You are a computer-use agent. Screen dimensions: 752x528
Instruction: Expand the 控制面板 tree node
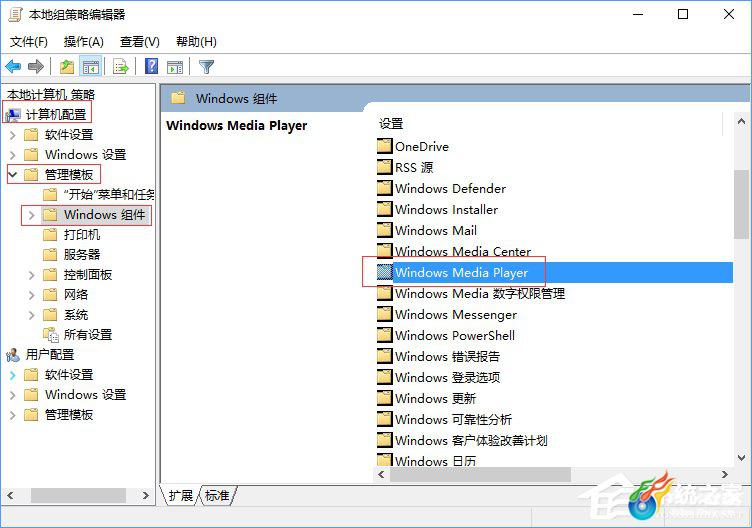[32, 275]
